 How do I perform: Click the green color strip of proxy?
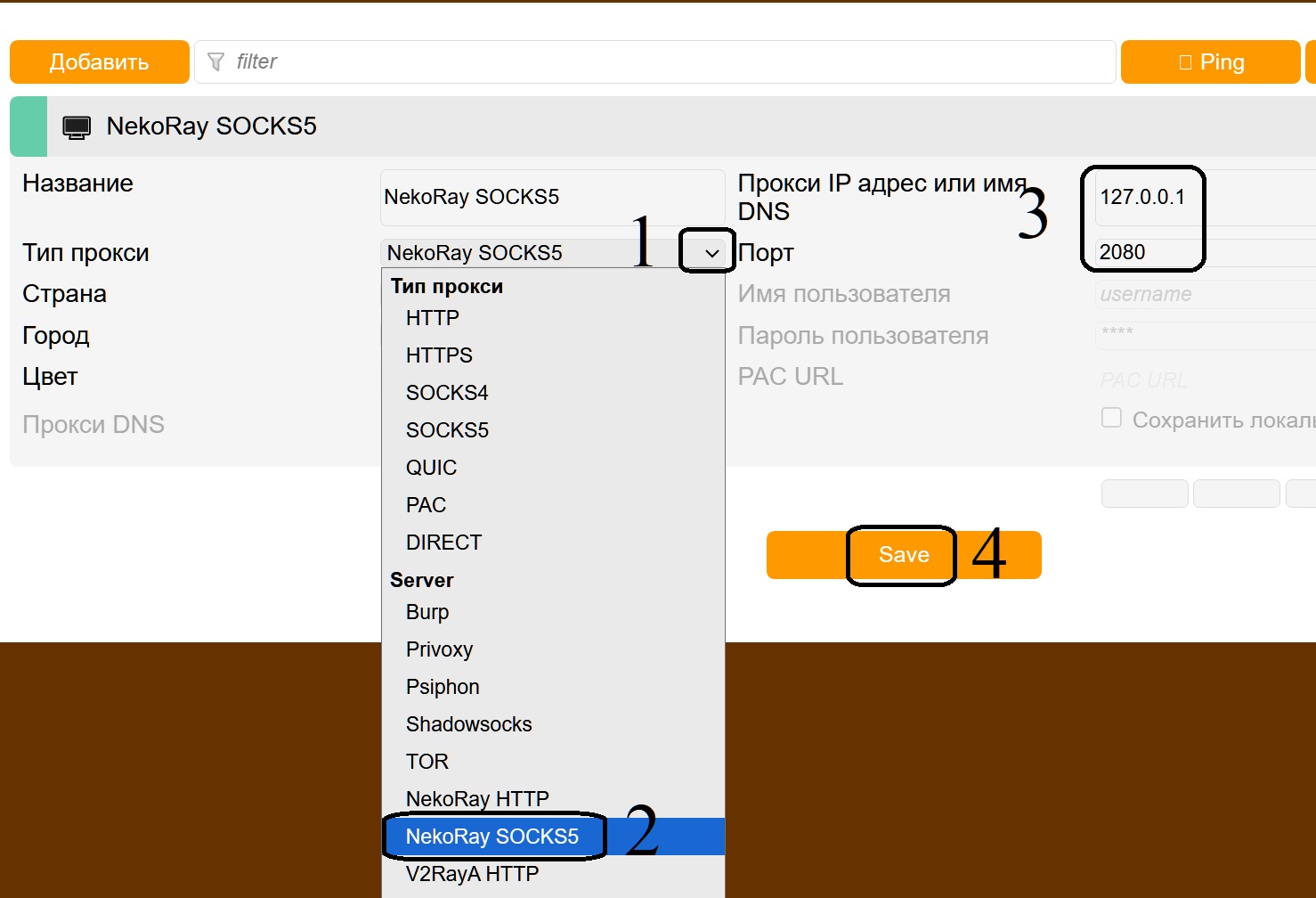(28, 127)
